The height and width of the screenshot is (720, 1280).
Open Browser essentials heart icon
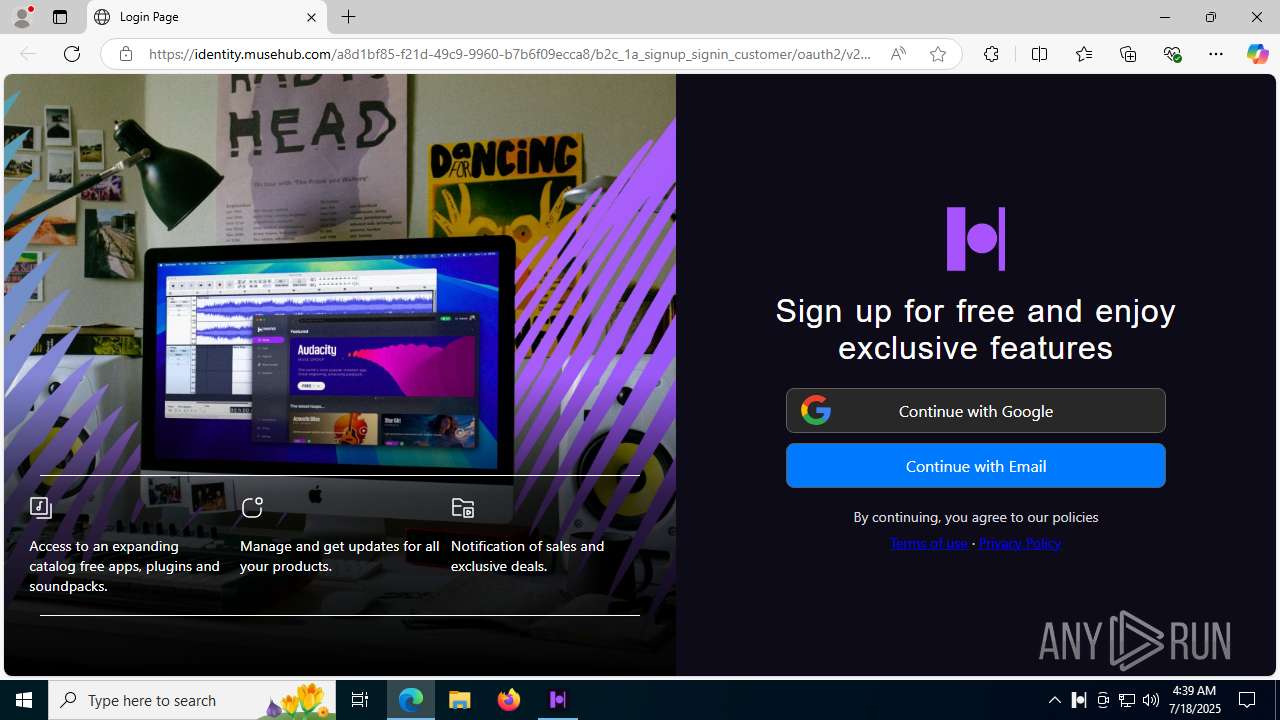[1172, 54]
